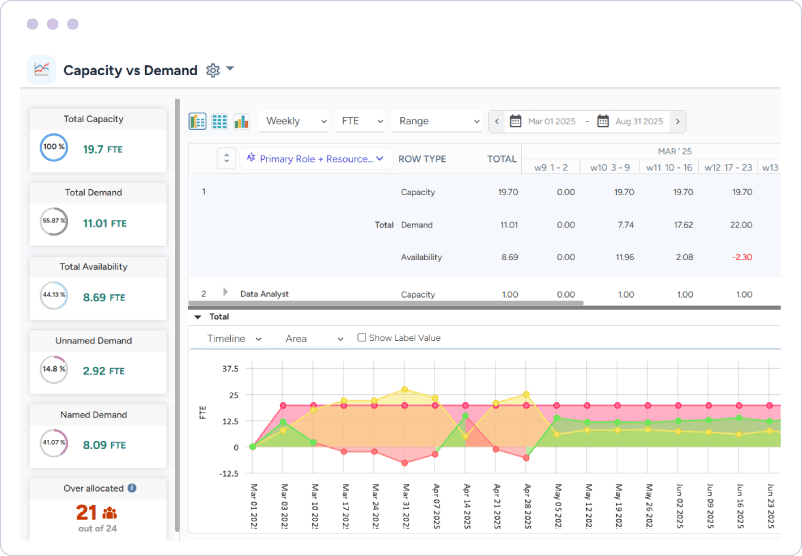Click the Total Capacity 100 % ring
This screenshot has width=802, height=556.
(54, 147)
